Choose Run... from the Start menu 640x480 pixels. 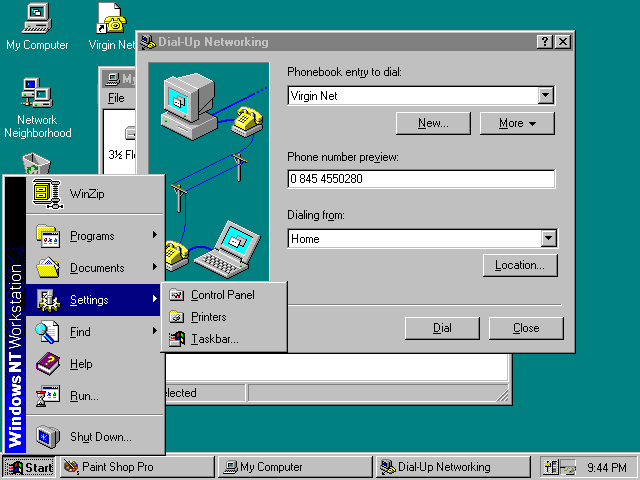click(x=94, y=396)
